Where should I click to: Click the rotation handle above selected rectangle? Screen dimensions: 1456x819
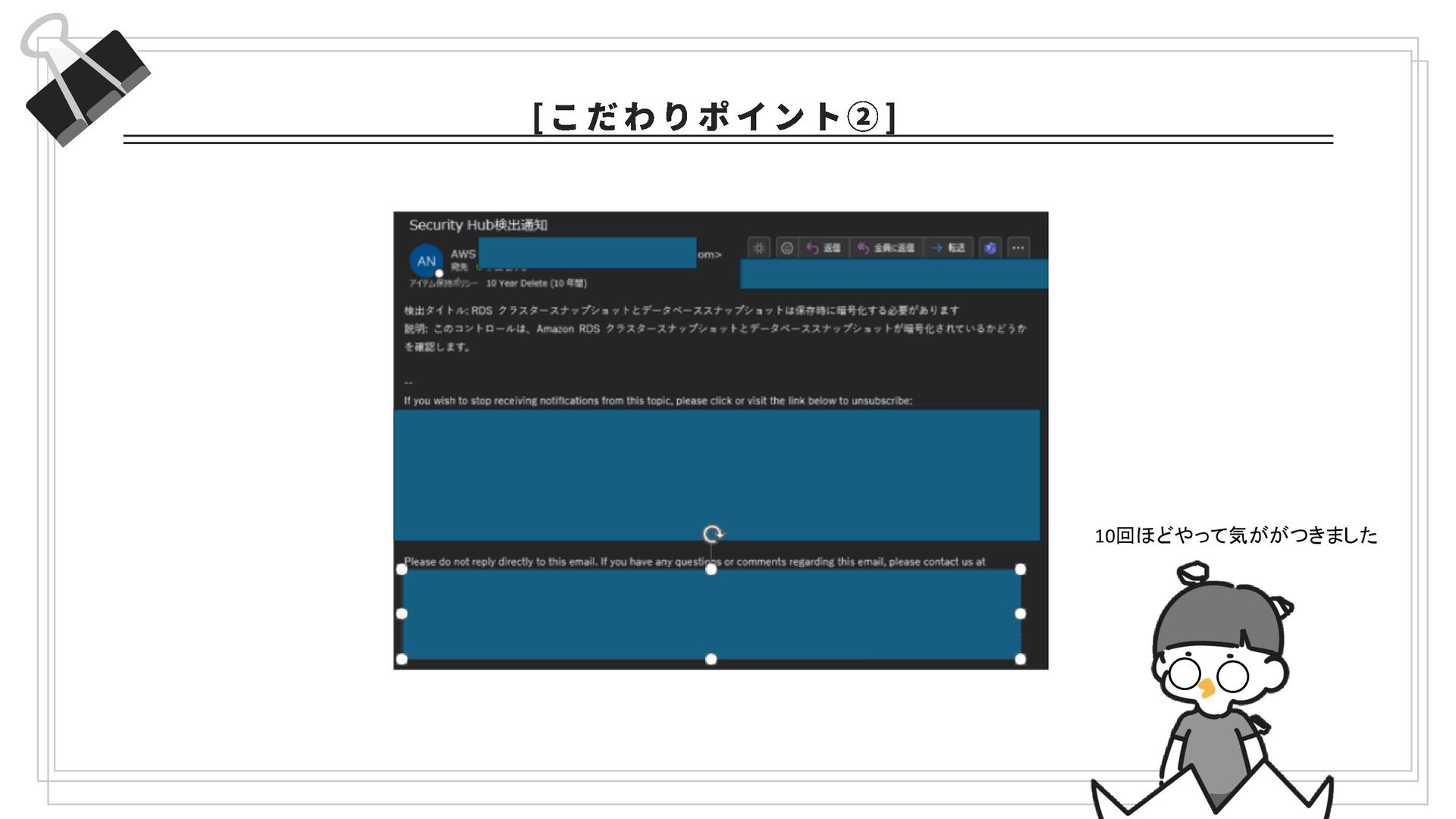(712, 535)
